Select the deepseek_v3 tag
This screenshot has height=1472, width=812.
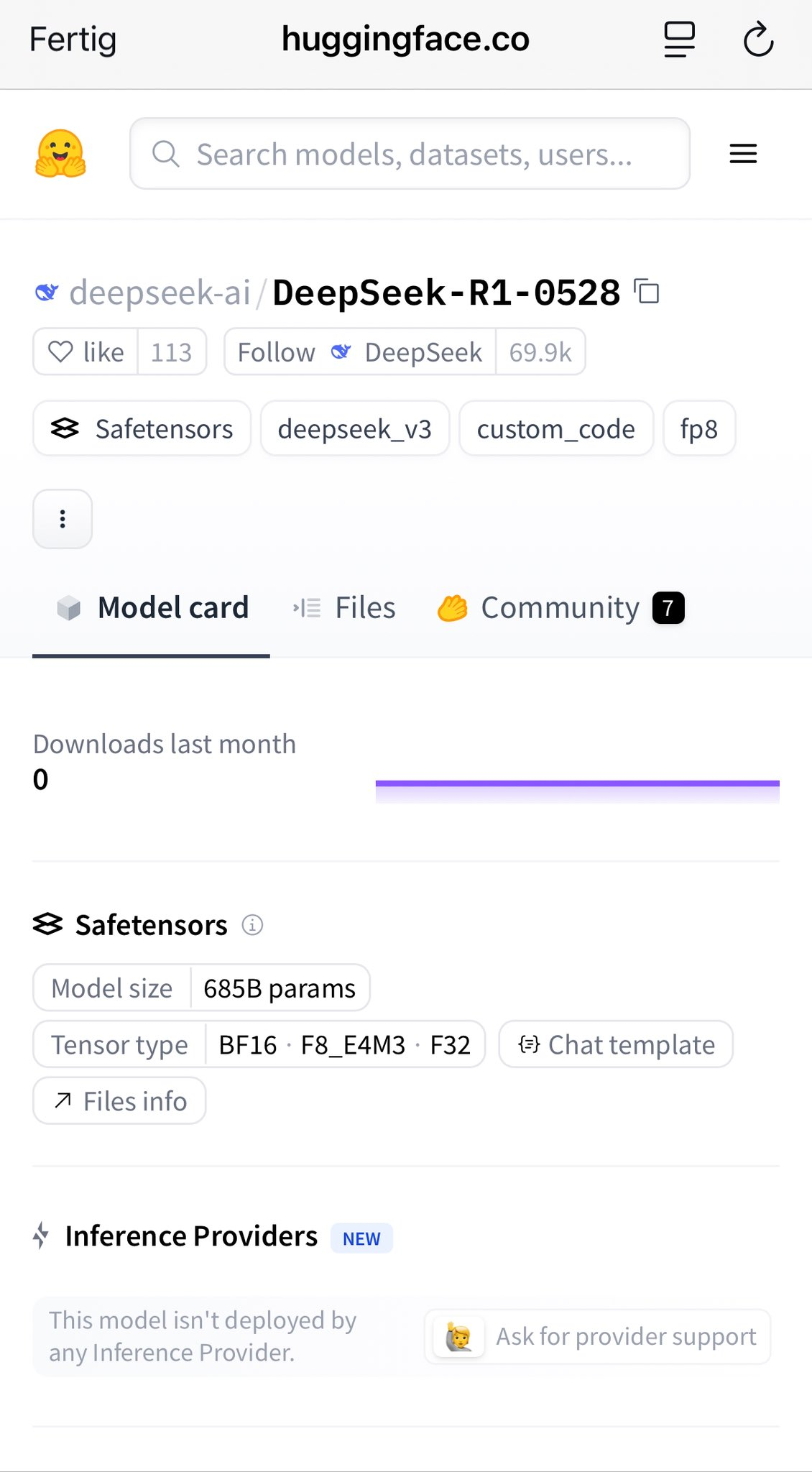pyautogui.click(x=355, y=428)
